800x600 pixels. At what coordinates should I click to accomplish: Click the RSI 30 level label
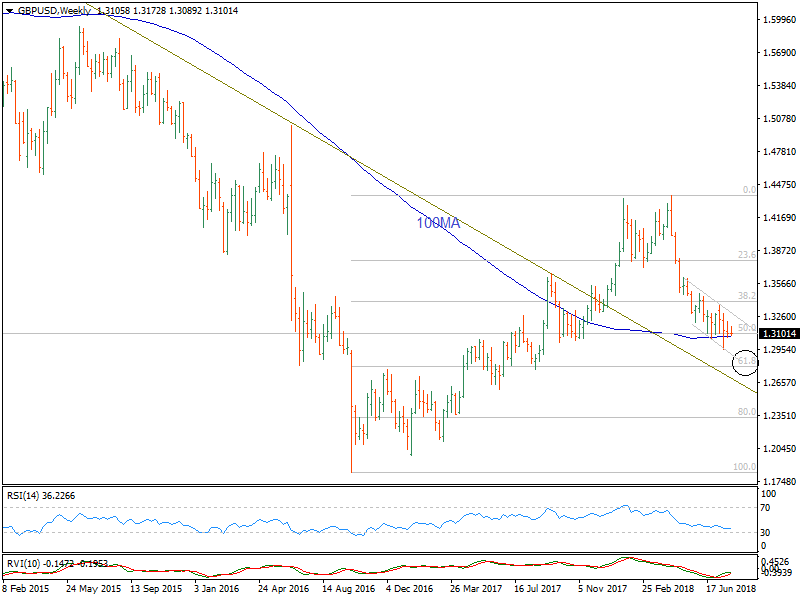[765, 533]
